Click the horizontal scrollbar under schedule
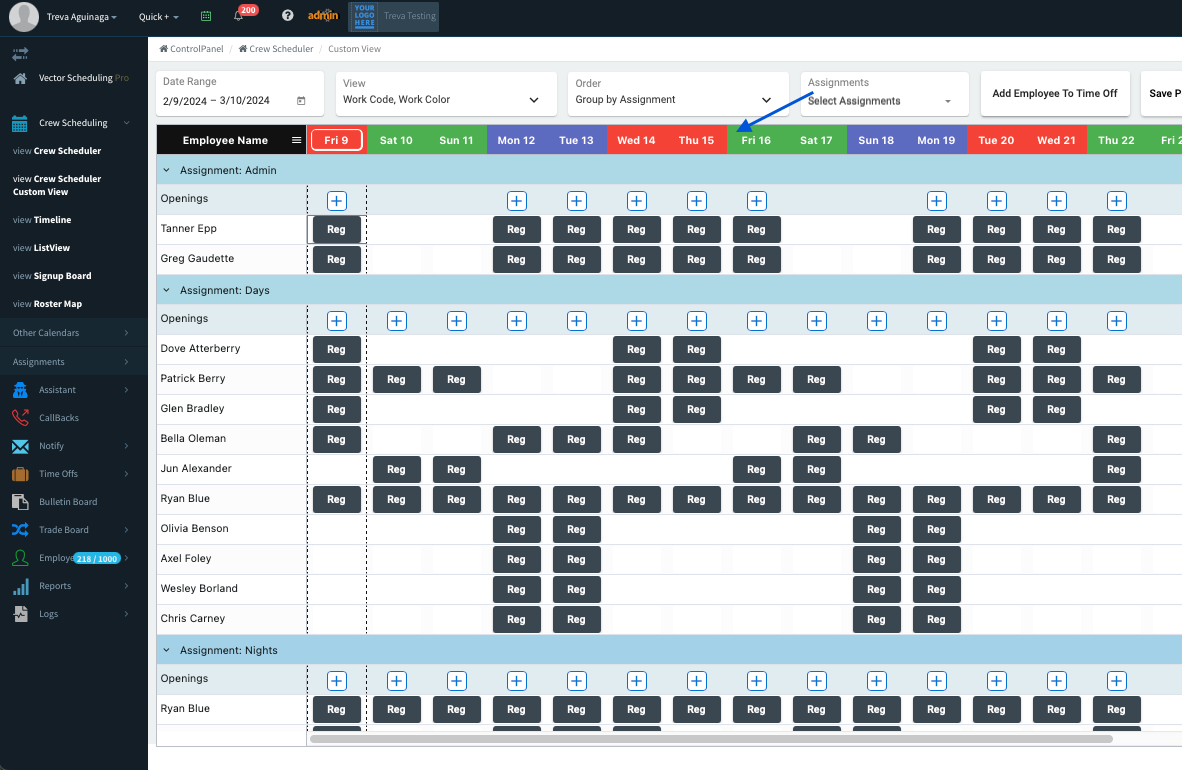This screenshot has height=770, width=1182. pos(712,739)
